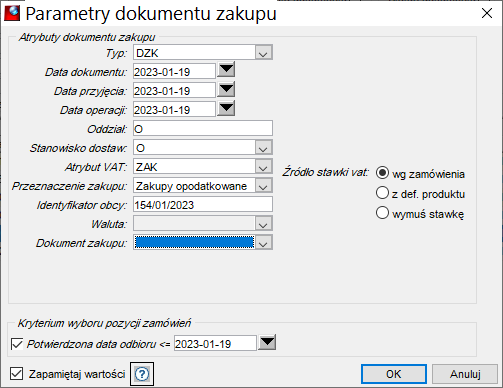Expand the Stanowisko dostaw dropdown
This screenshot has height=388, width=503.
click(x=263, y=148)
